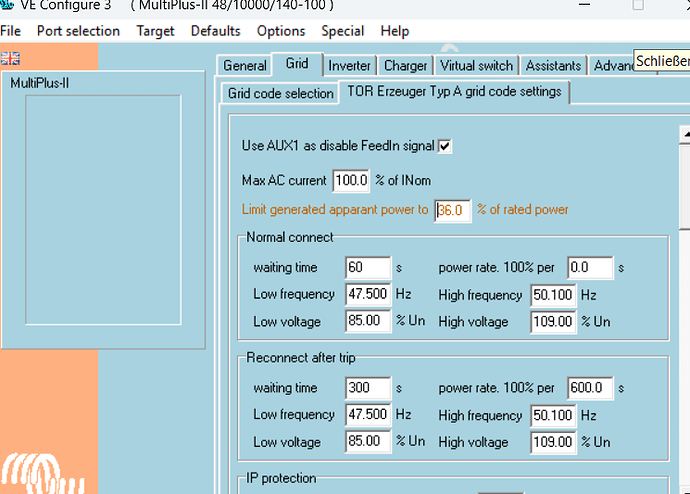
Task: Select TOR Erzeuger Typ A grid code settings tab
Action: point(454,92)
